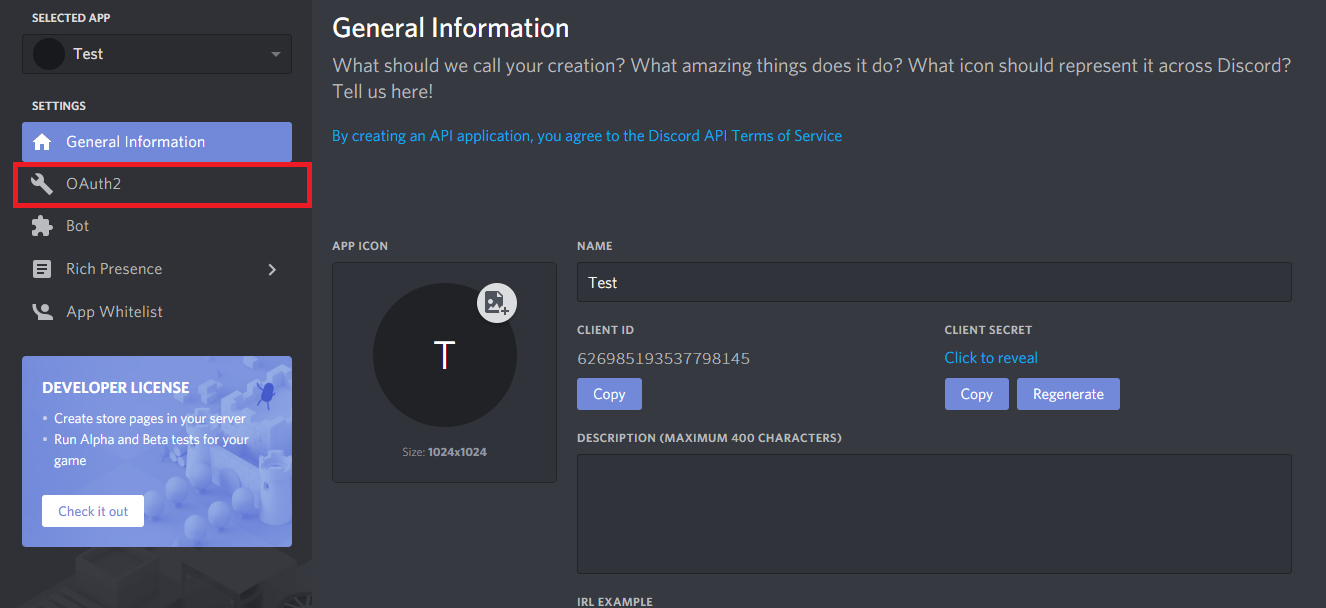1326x608 pixels.
Task: Open the Rich Presence section
Action: [157, 269]
